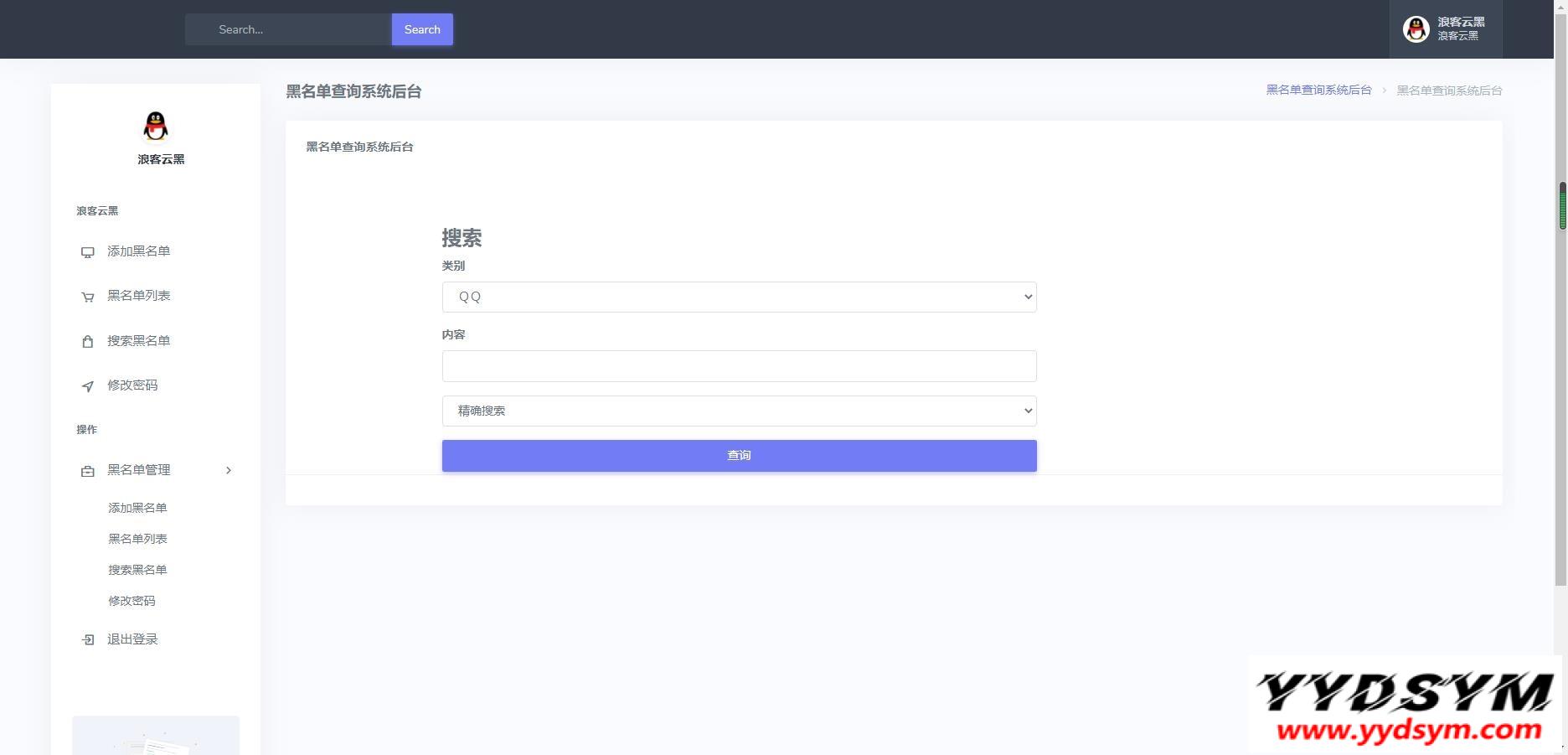The image size is (1568, 755).
Task: Open the 精确搜索 search mode dropdown
Action: coord(739,411)
